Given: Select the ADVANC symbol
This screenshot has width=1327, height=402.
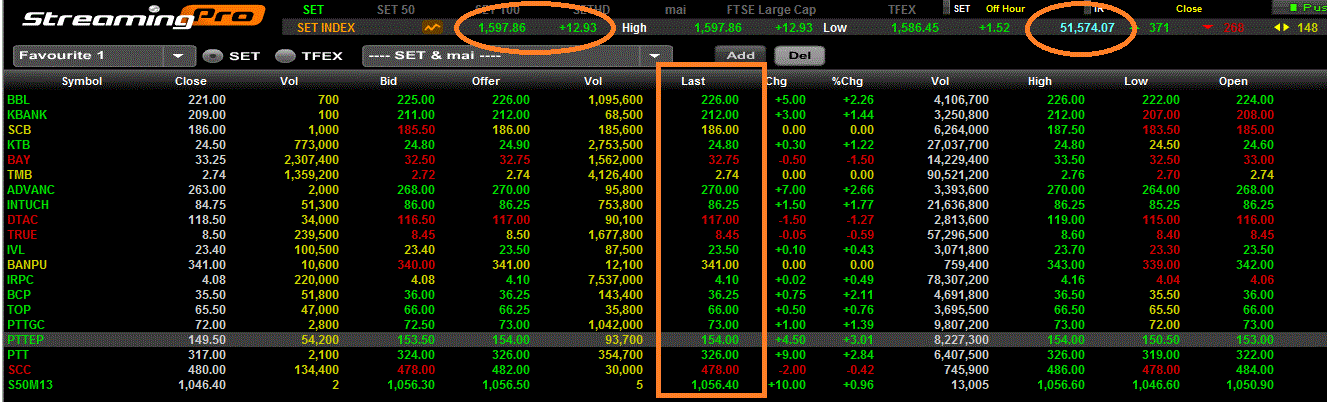Looking at the screenshot, I should [x=29, y=190].
